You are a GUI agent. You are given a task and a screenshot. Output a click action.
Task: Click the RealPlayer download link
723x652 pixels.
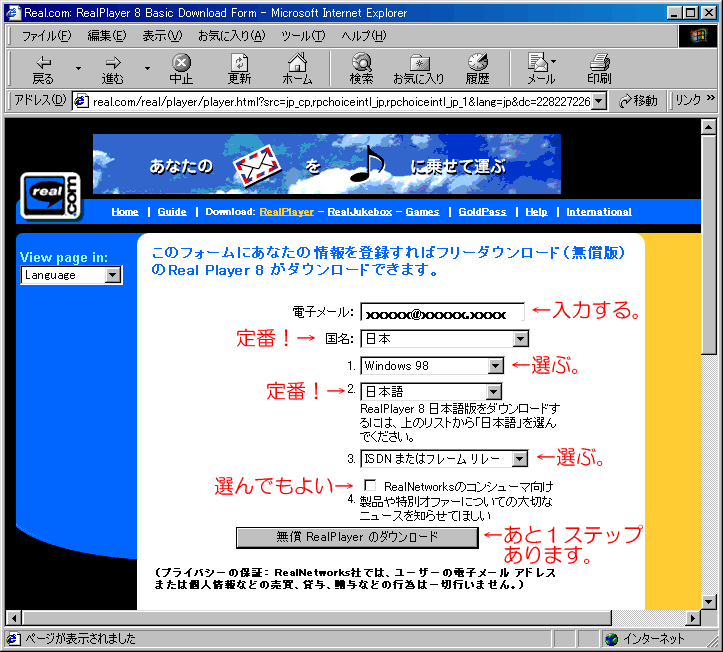click(287, 212)
